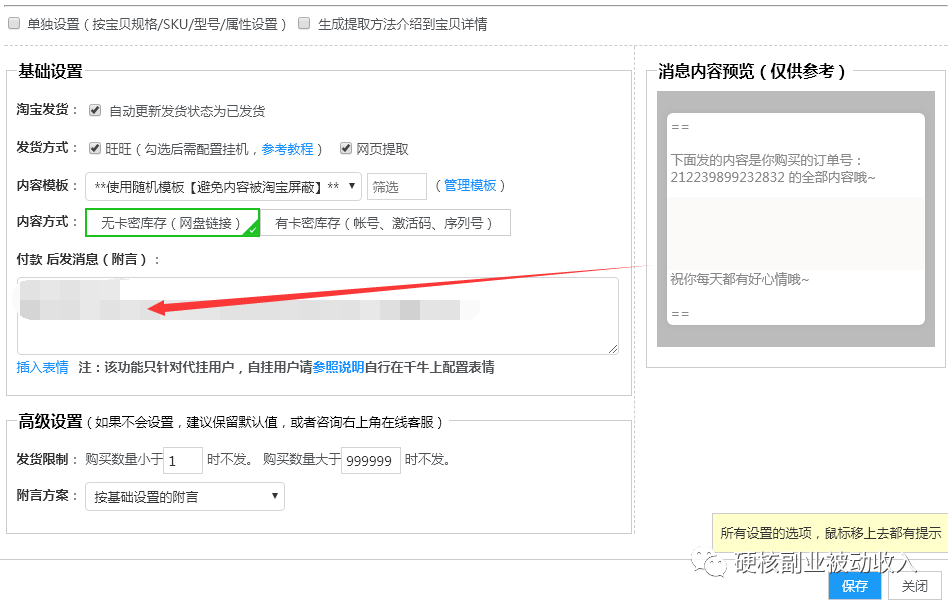Viewport: 948px width, 604px height.
Task: Click the yellow hint 所有设置的选项 tooltip
Action: tap(830, 533)
